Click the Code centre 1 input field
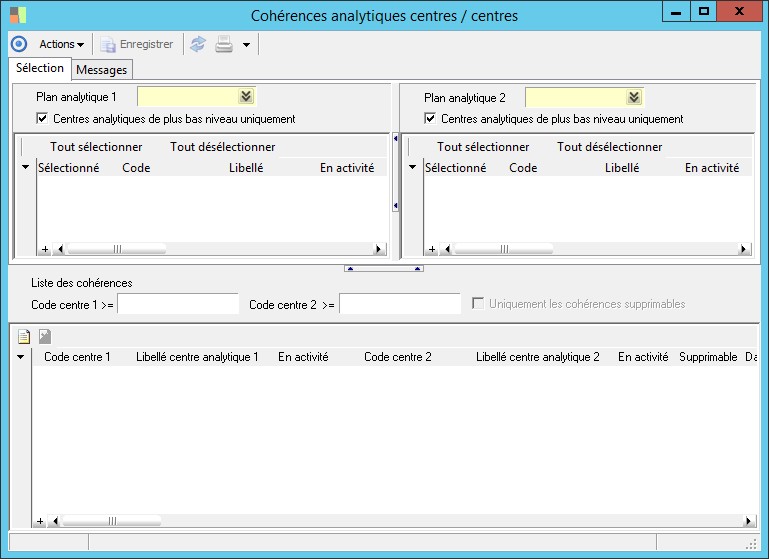The width and height of the screenshot is (769, 559). point(178,304)
